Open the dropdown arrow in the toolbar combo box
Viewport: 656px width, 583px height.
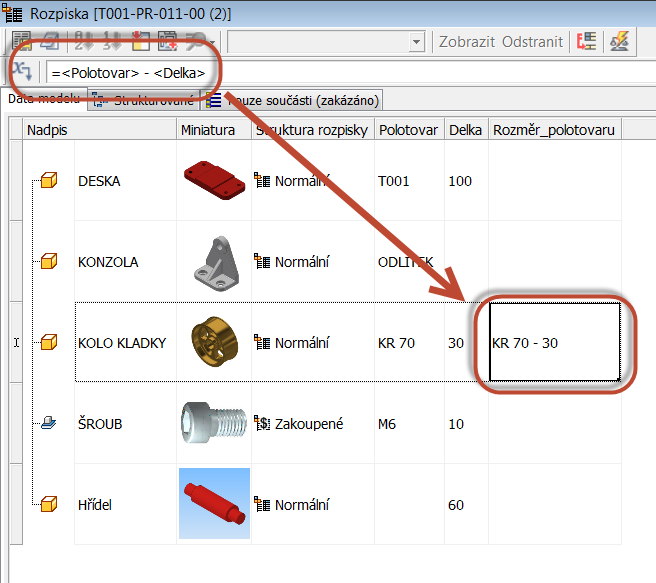pyautogui.click(x=417, y=42)
